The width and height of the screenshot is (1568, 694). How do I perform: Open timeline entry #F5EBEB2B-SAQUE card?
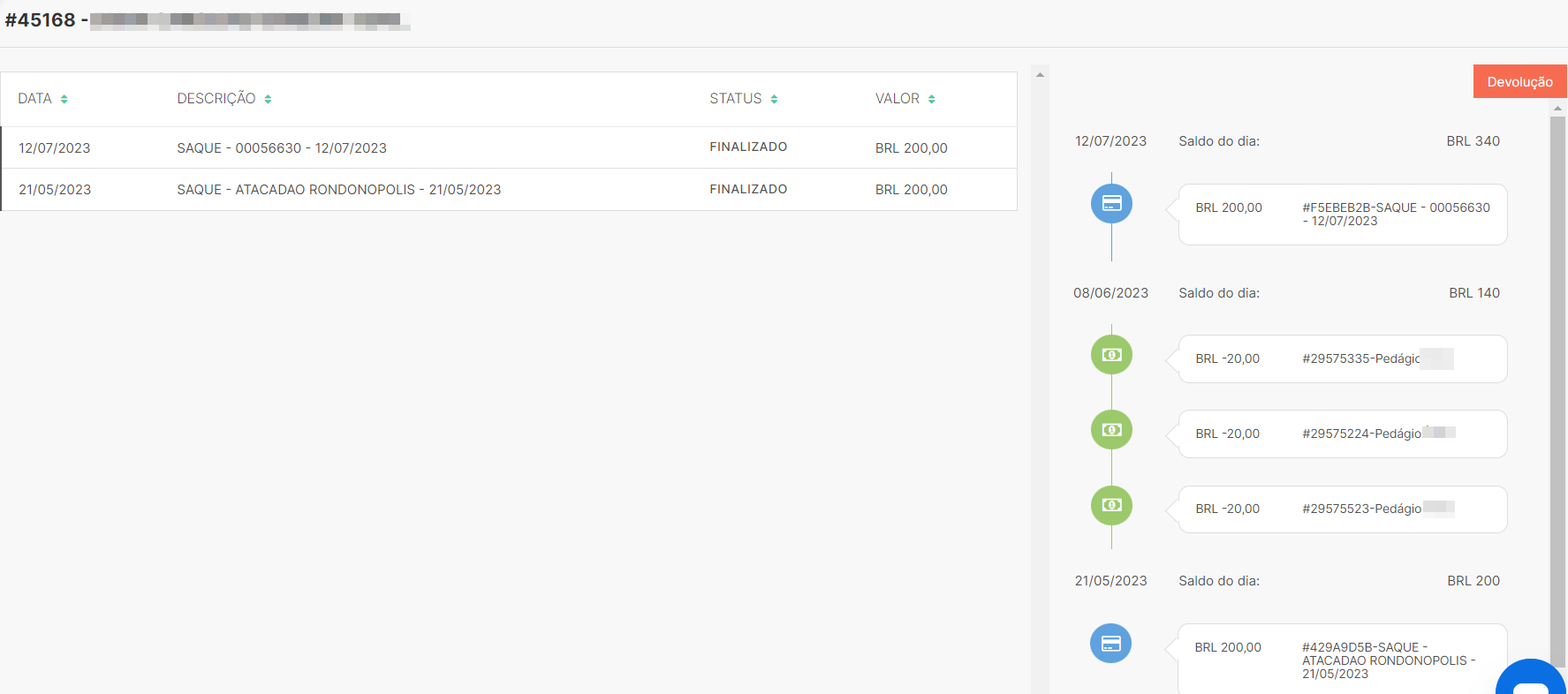coord(1342,215)
